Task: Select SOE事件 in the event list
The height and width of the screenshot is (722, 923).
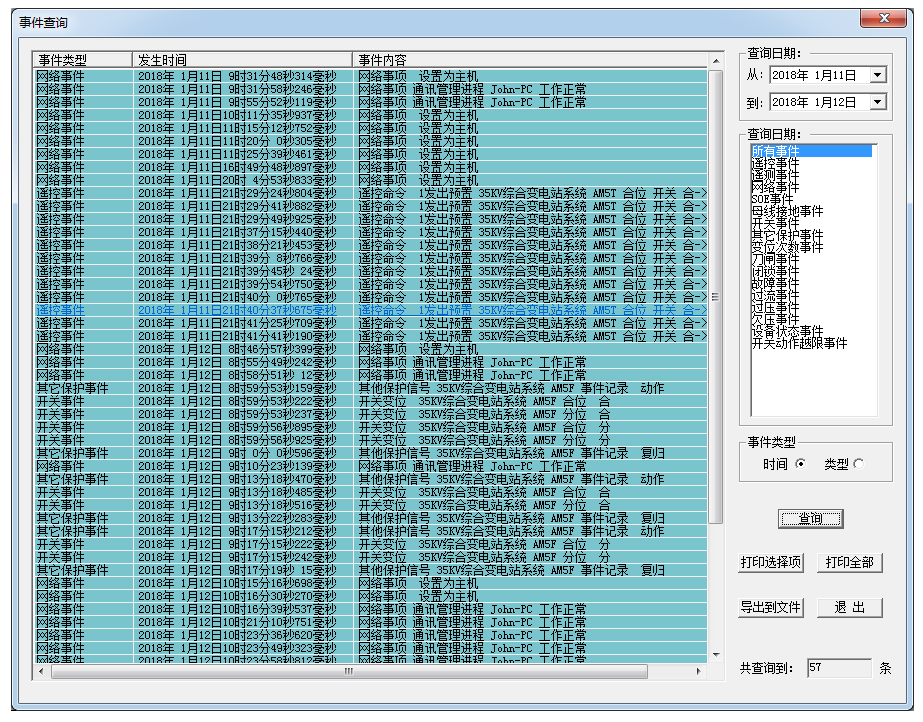Action: tap(773, 199)
